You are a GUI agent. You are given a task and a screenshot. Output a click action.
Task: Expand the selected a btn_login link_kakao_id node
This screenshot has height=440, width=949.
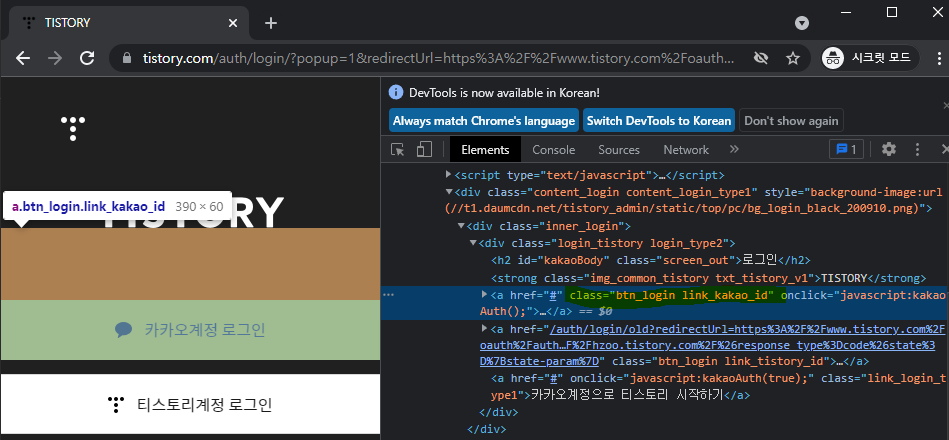484,294
